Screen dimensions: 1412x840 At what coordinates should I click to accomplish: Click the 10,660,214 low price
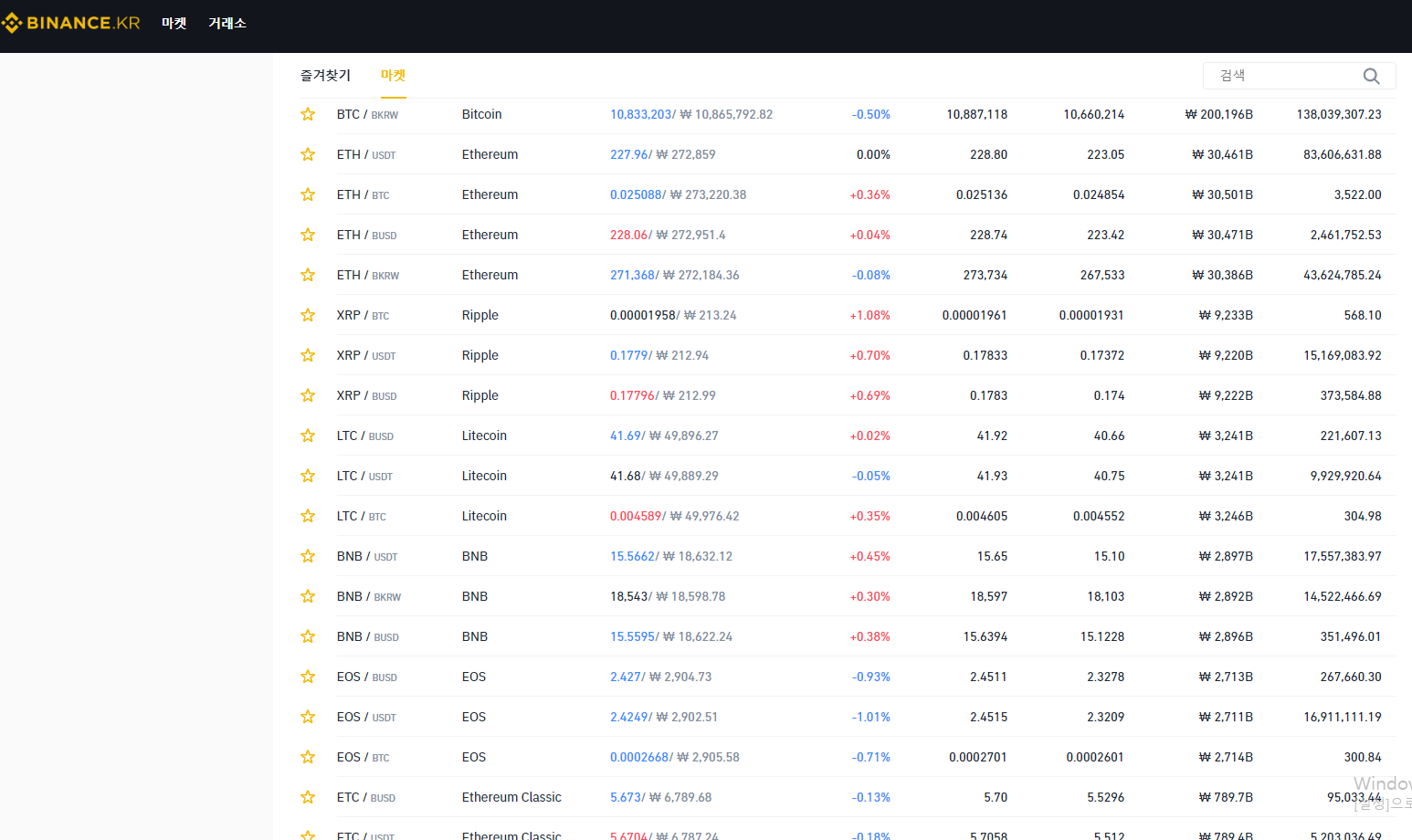click(x=1093, y=114)
